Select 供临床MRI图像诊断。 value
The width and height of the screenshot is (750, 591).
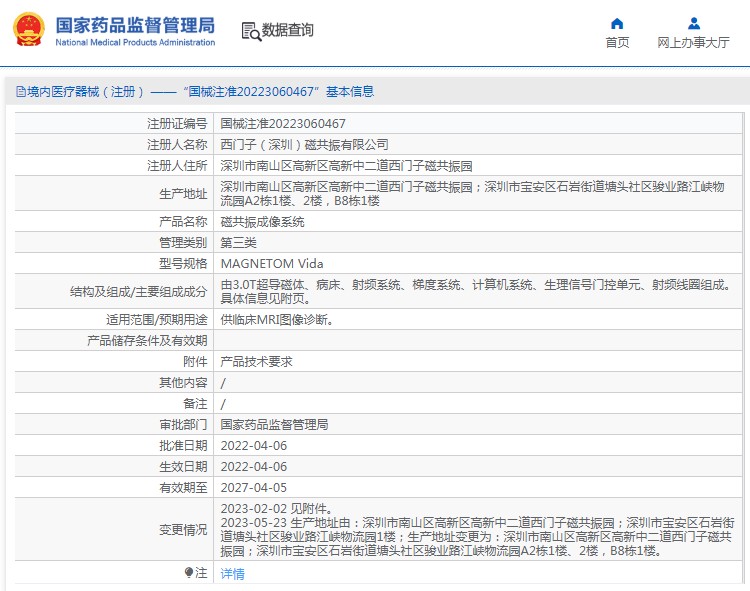[277, 320]
